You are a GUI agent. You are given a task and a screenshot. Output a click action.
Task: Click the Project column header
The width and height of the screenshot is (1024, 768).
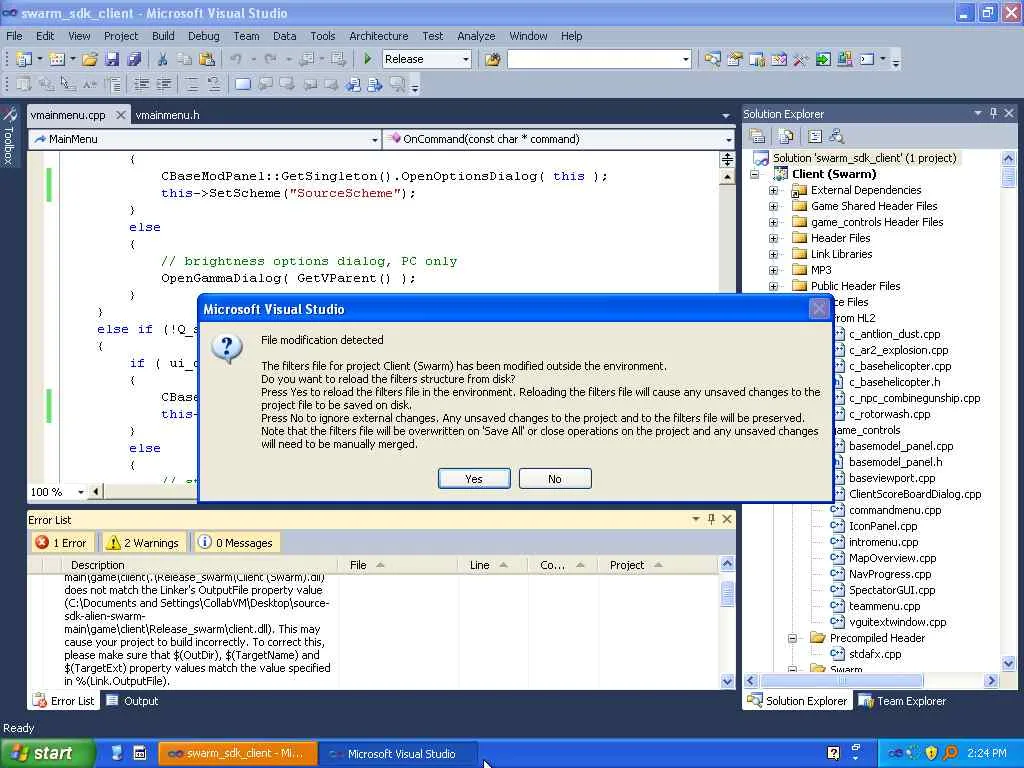point(658,565)
